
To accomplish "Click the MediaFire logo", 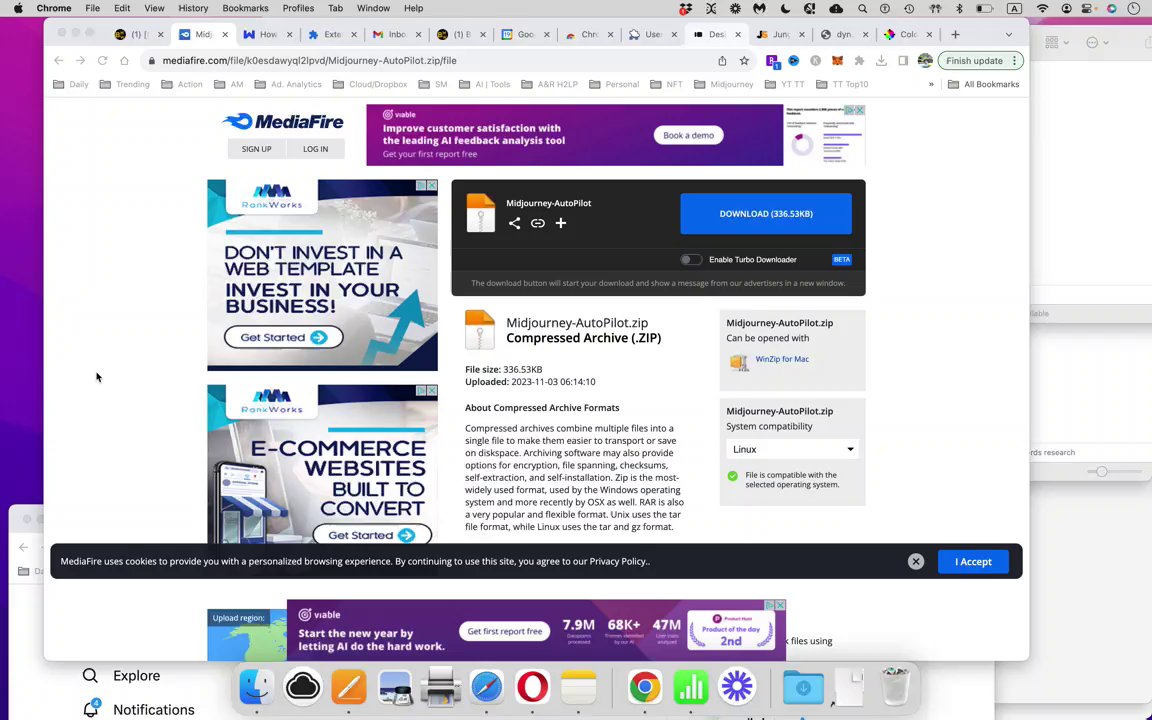I will (283, 122).
